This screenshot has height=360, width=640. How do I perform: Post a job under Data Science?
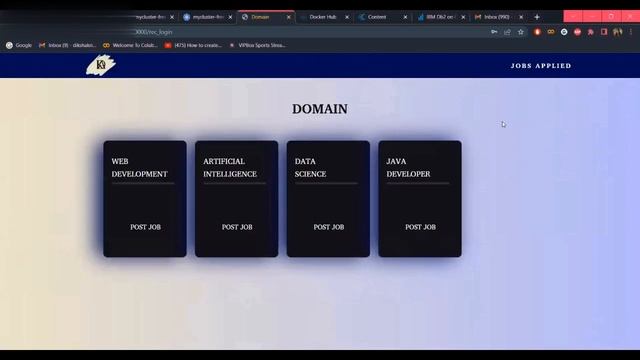329,227
